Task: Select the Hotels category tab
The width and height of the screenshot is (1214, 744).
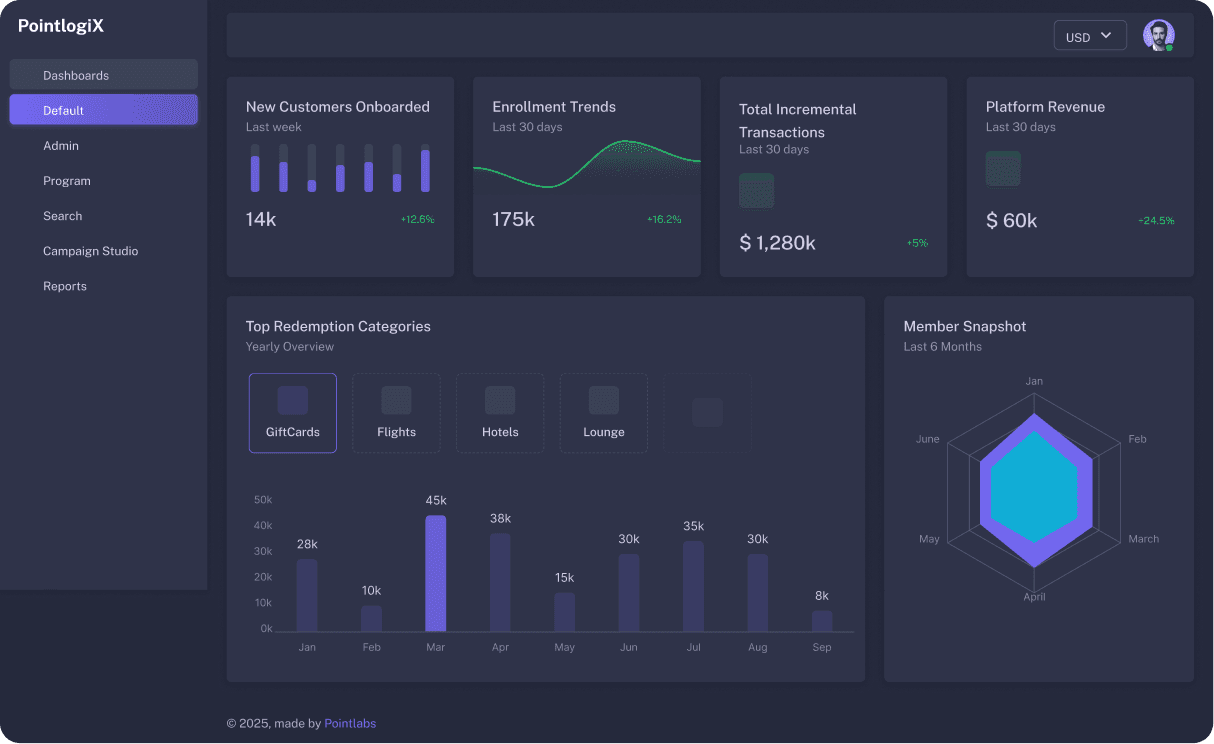Action: coord(500,413)
